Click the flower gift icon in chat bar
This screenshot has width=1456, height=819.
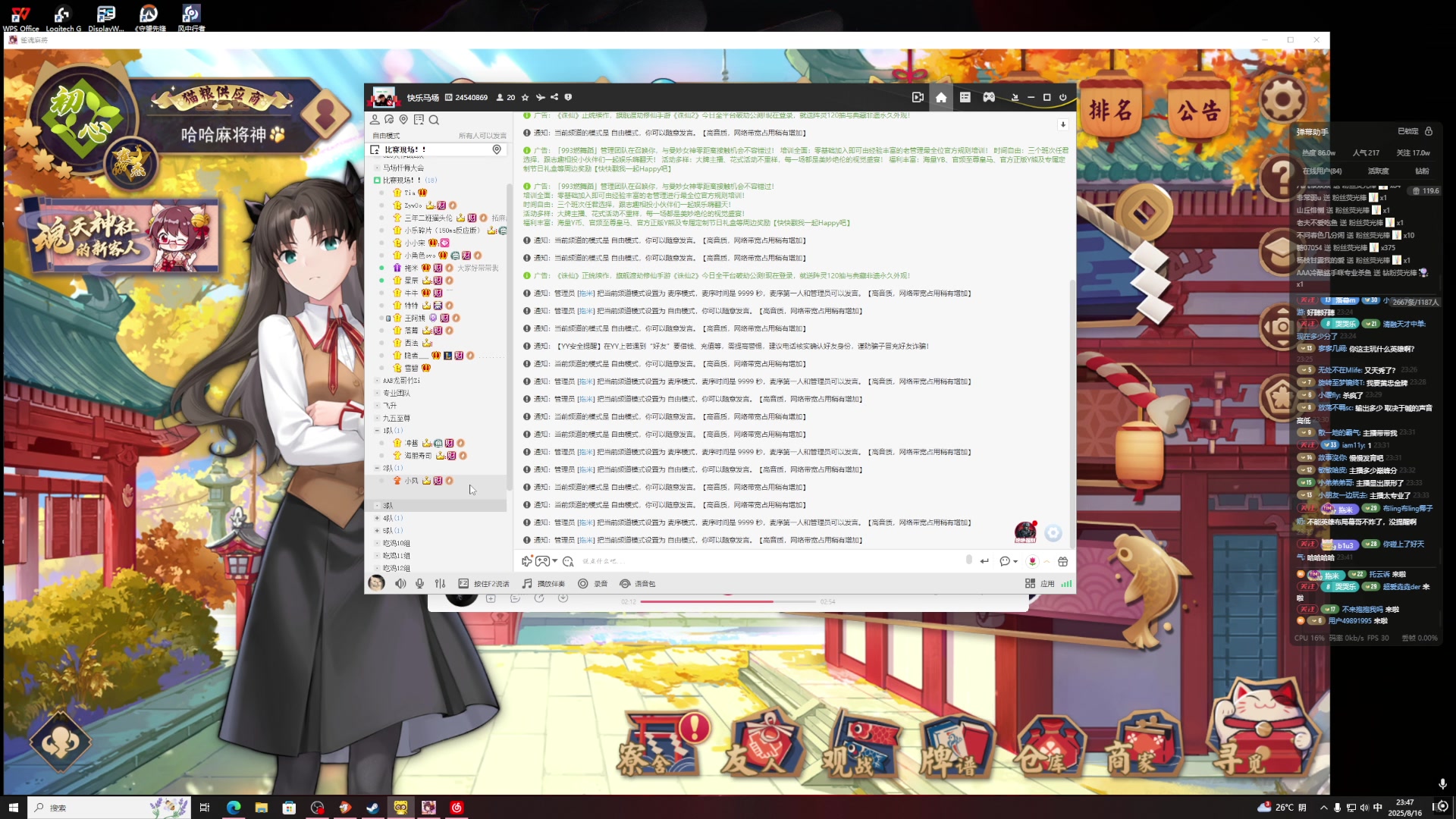[1032, 561]
